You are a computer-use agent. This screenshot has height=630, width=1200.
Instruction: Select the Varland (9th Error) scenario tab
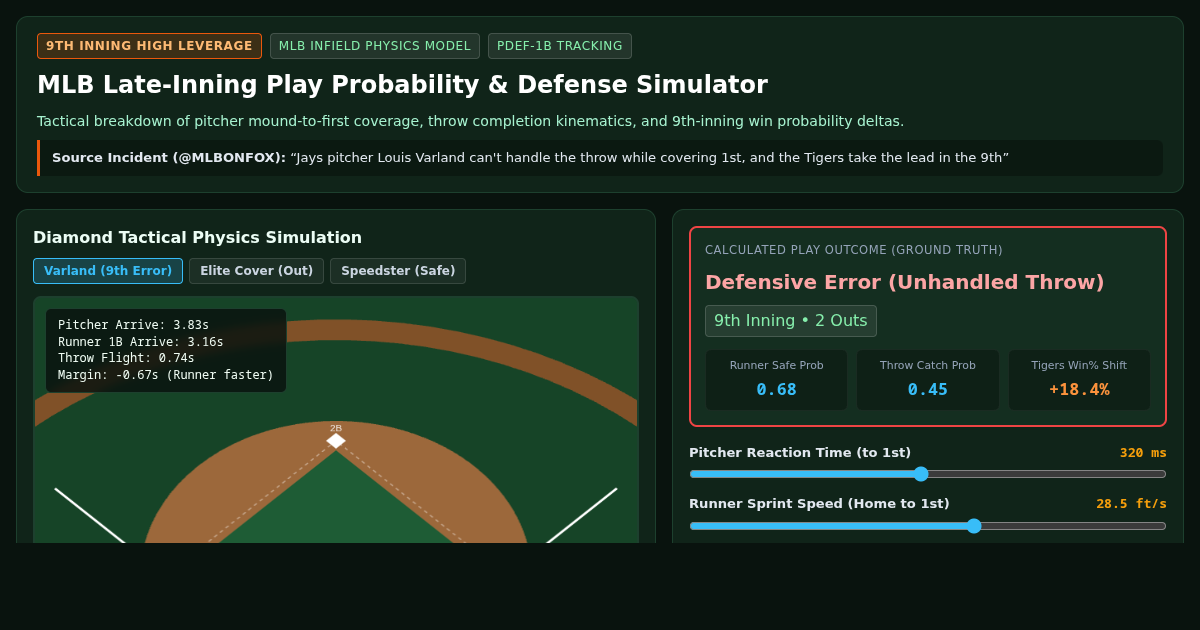pos(108,271)
